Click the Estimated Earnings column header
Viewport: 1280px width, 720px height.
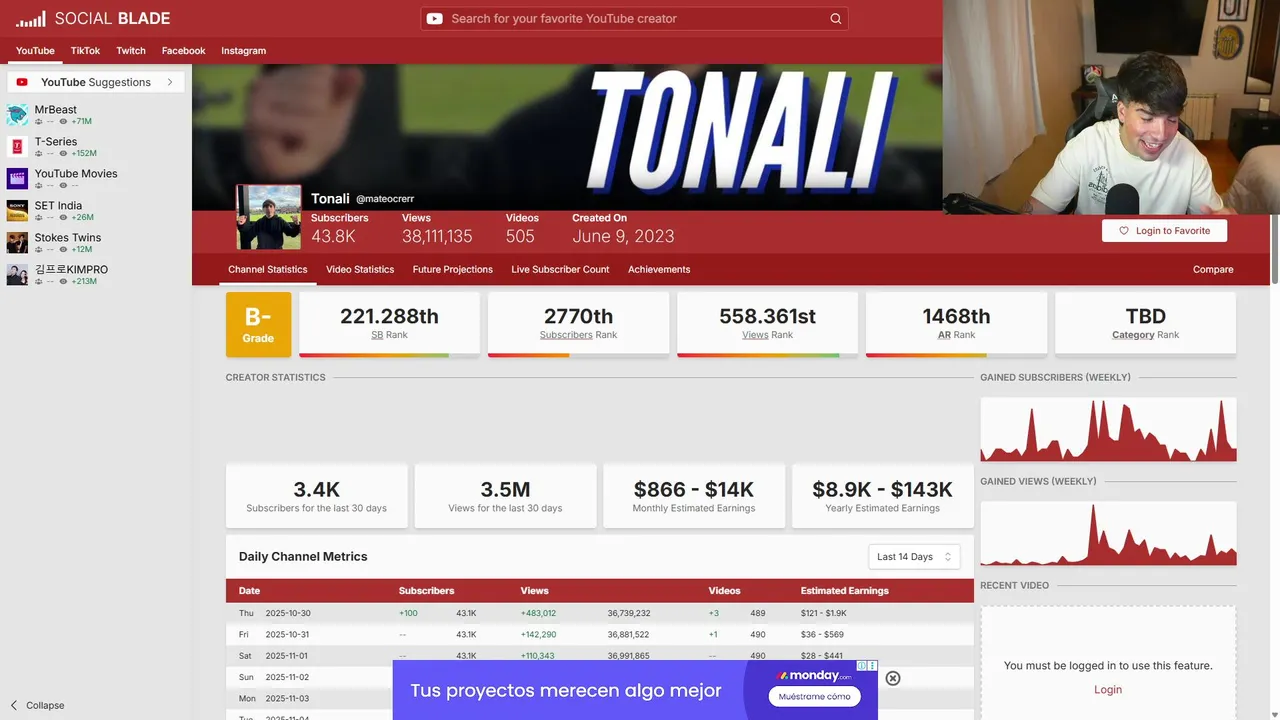point(845,591)
